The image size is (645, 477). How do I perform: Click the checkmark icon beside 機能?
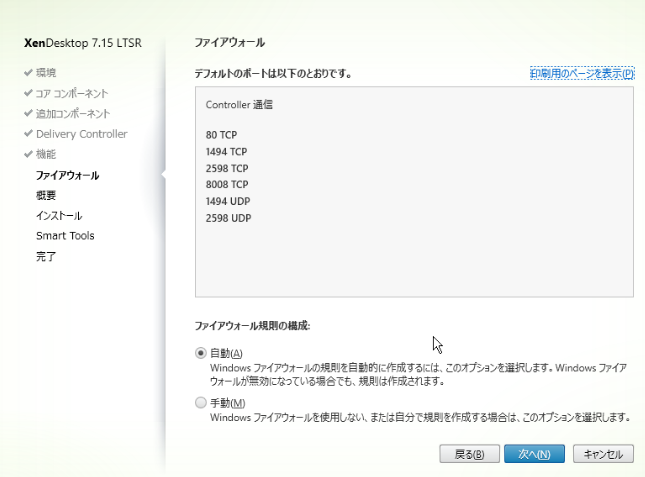pos(28,154)
